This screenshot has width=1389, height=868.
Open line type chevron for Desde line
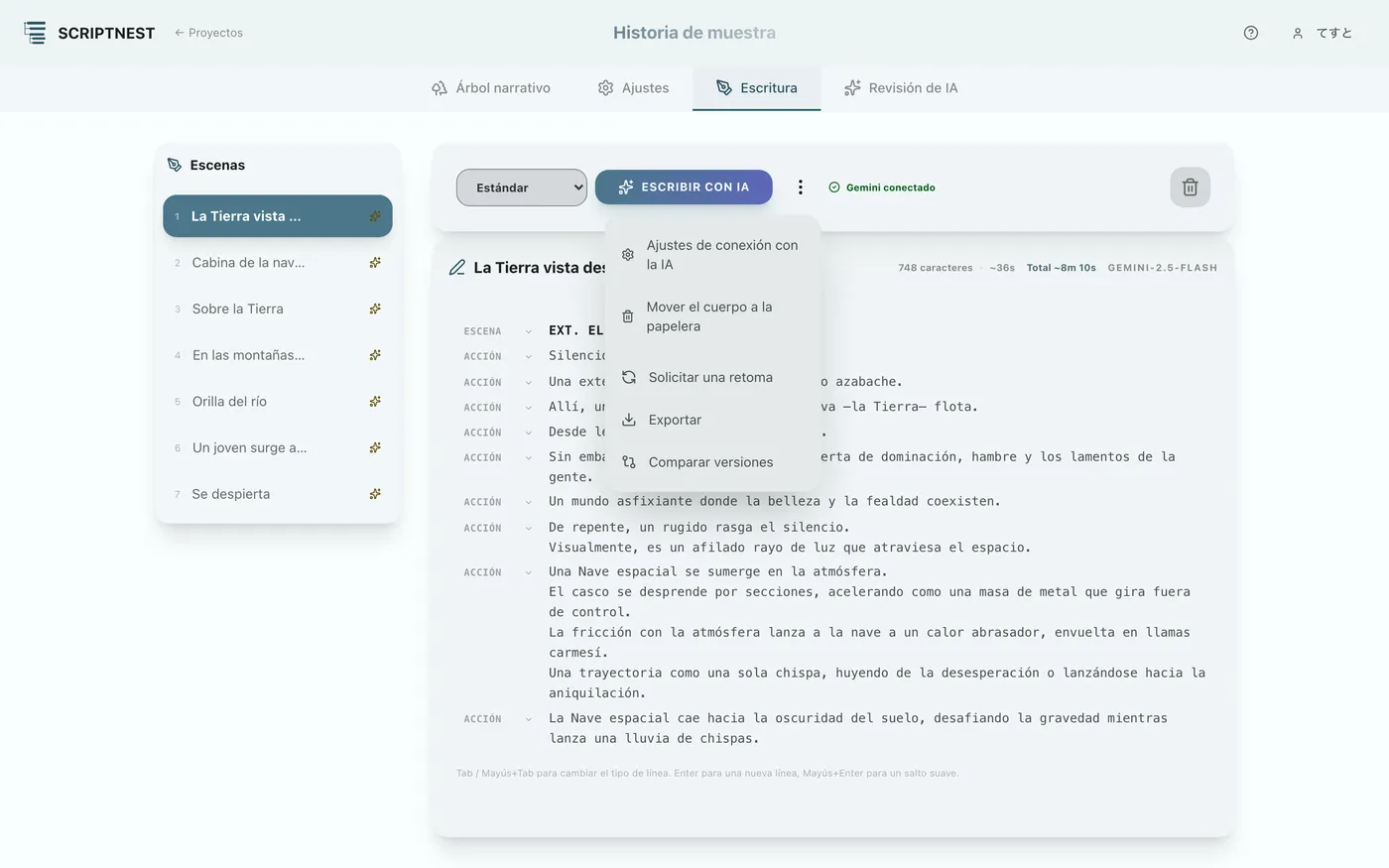click(x=529, y=433)
